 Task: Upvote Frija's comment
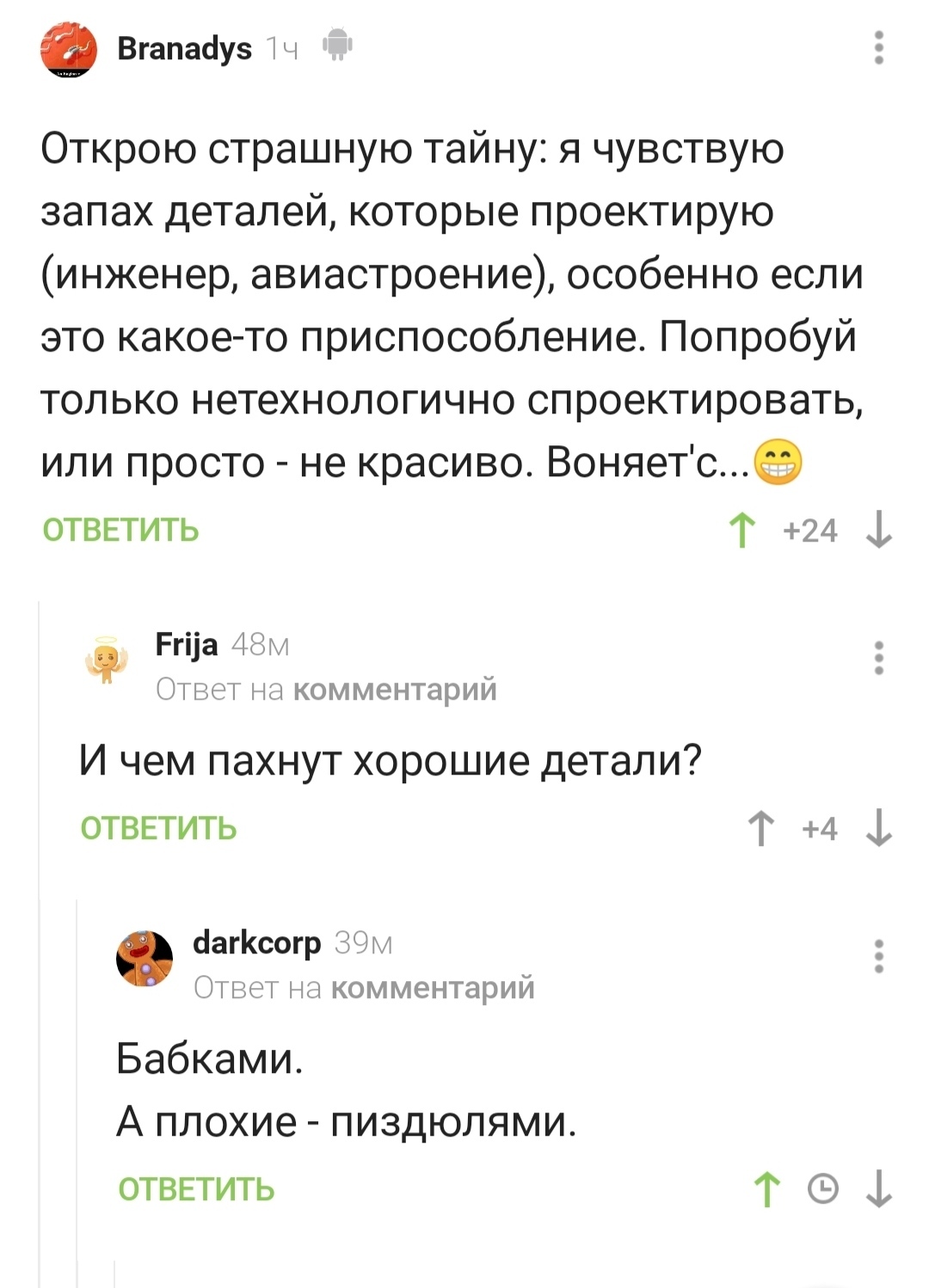point(760,829)
